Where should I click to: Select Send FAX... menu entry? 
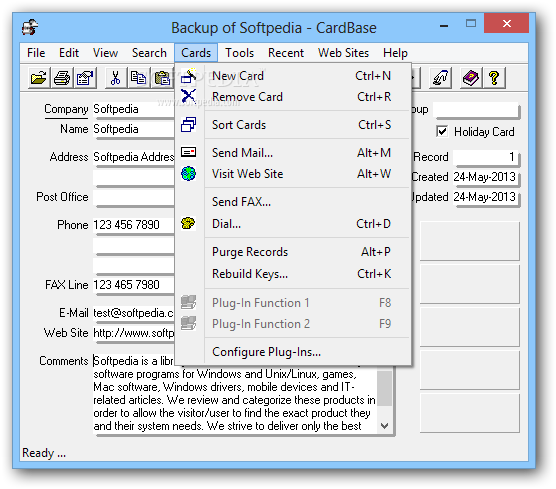point(294,202)
